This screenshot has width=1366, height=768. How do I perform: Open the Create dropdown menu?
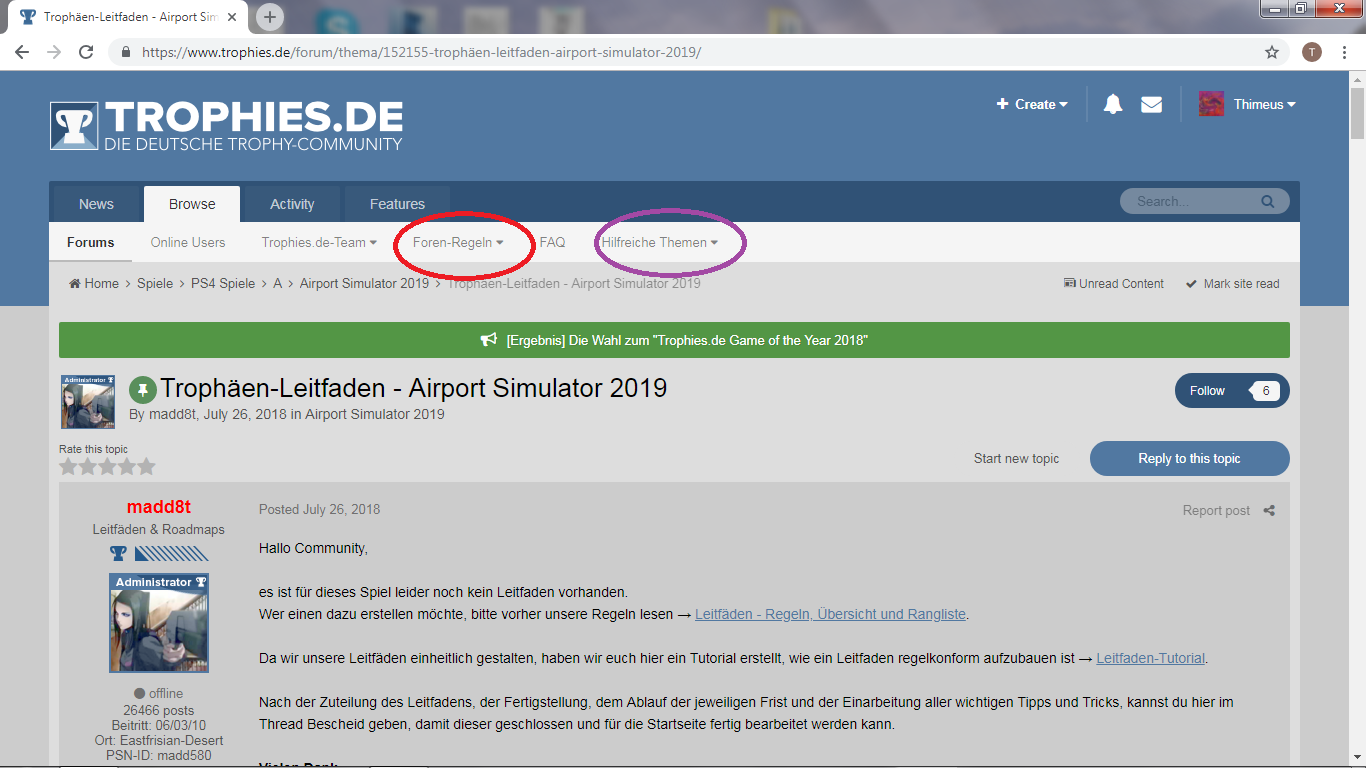pos(1032,104)
